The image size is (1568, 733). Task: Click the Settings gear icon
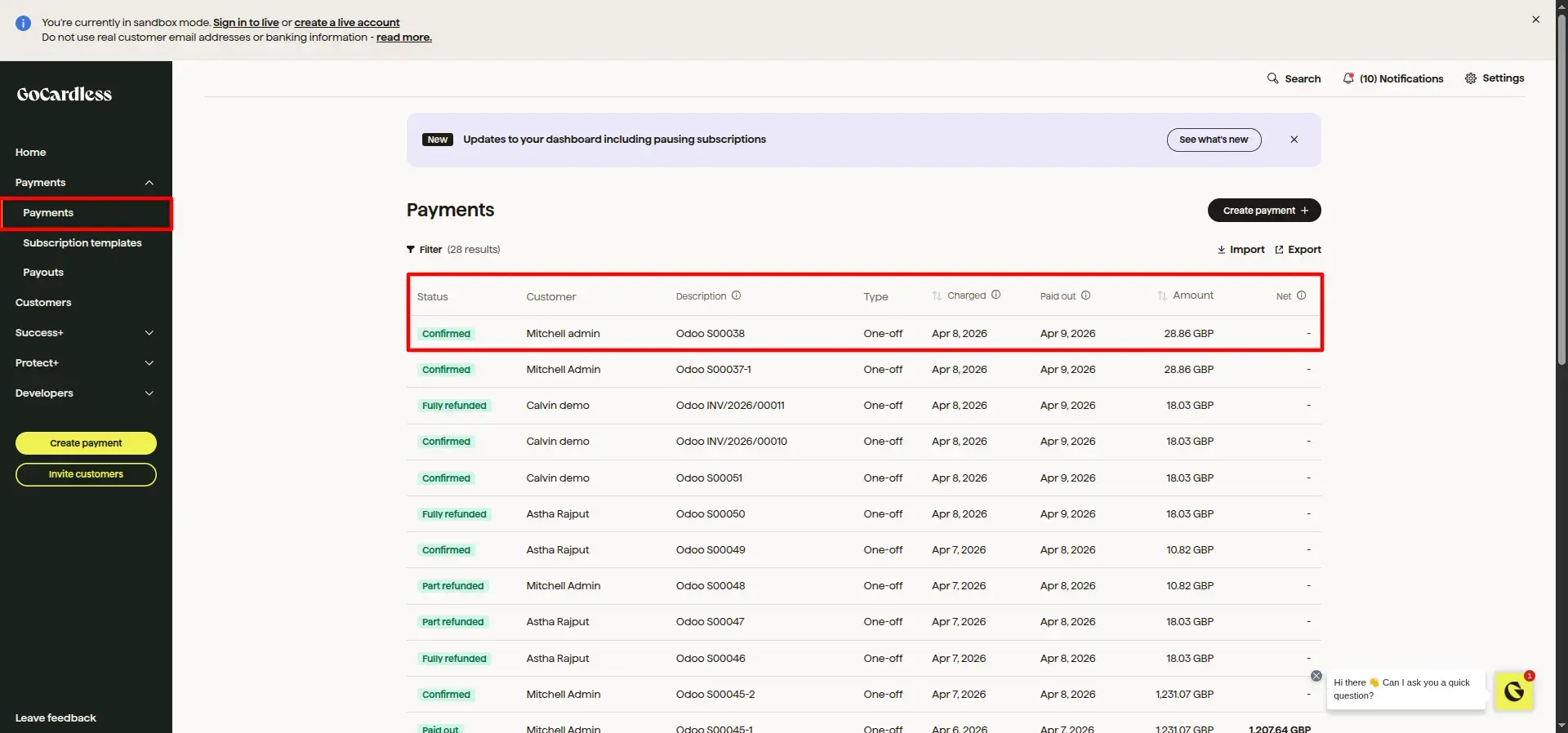coord(1471,78)
